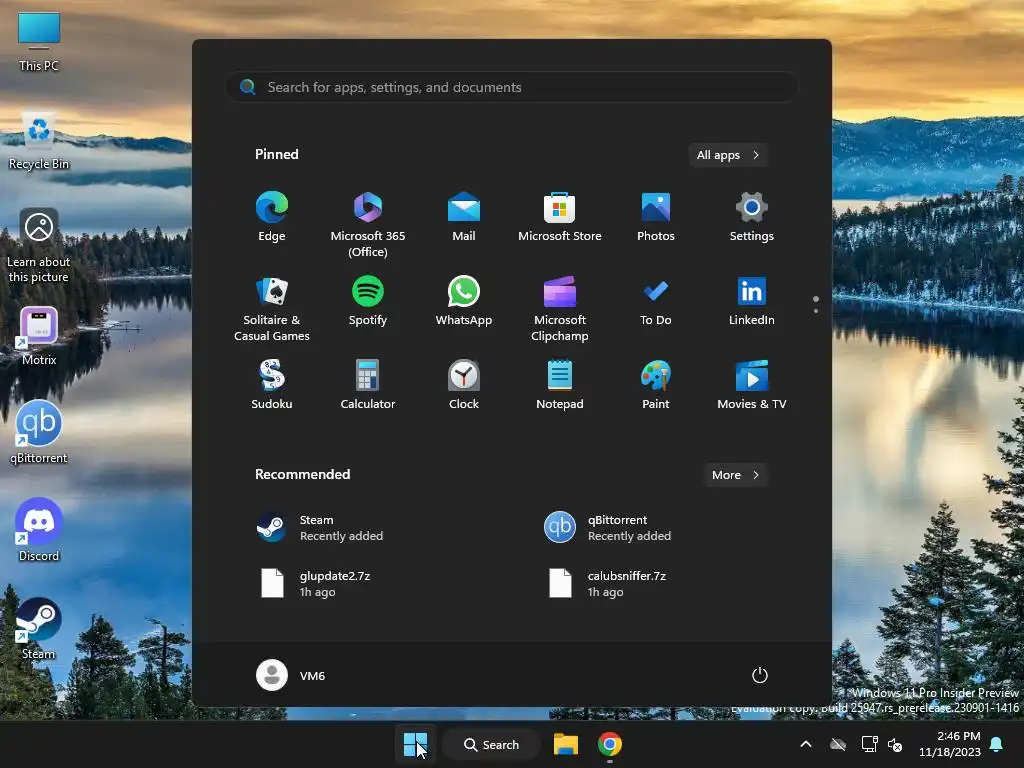Open the clock and date flyout
The width and height of the screenshot is (1024, 768).
point(950,744)
